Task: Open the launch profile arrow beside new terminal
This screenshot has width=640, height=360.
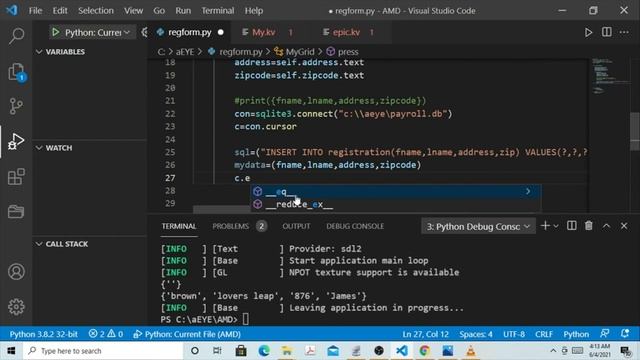Action: click(x=556, y=226)
